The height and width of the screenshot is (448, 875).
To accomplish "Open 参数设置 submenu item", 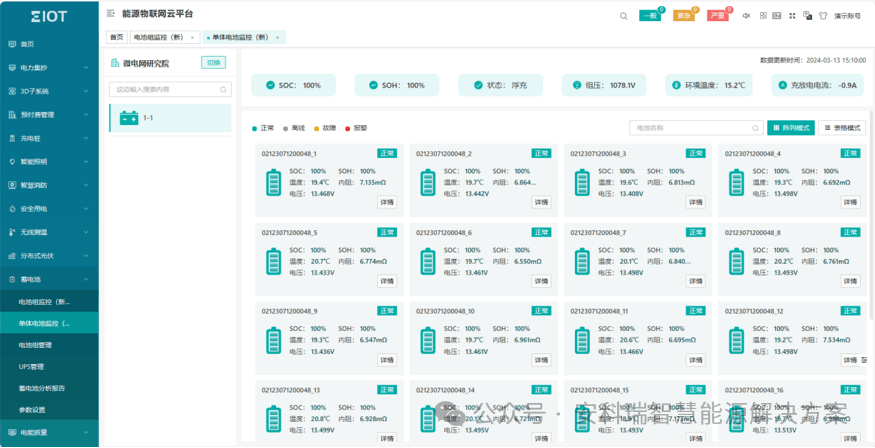I will coord(49,410).
